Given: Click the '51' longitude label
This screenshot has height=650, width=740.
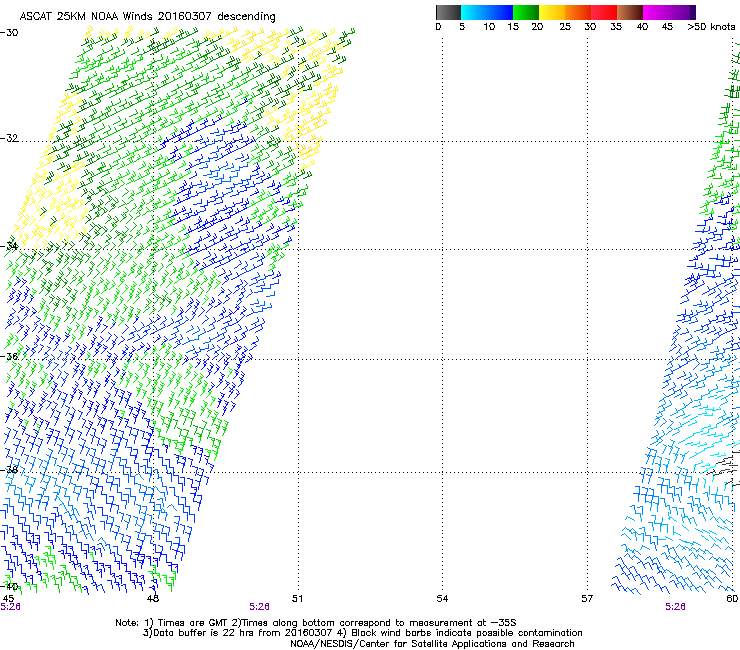Looking at the screenshot, I should click(297, 599).
